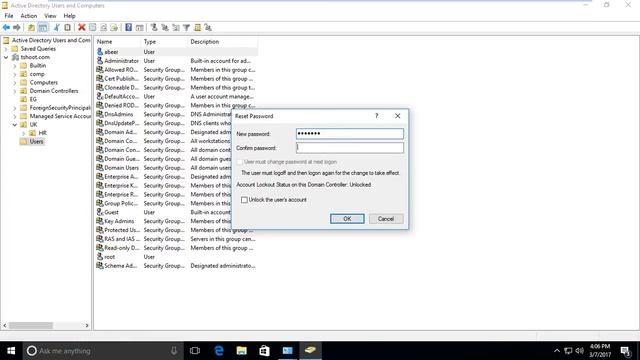This screenshot has width=640, height=360.
Task: Click the User must change password checkbox
Action: point(240,162)
